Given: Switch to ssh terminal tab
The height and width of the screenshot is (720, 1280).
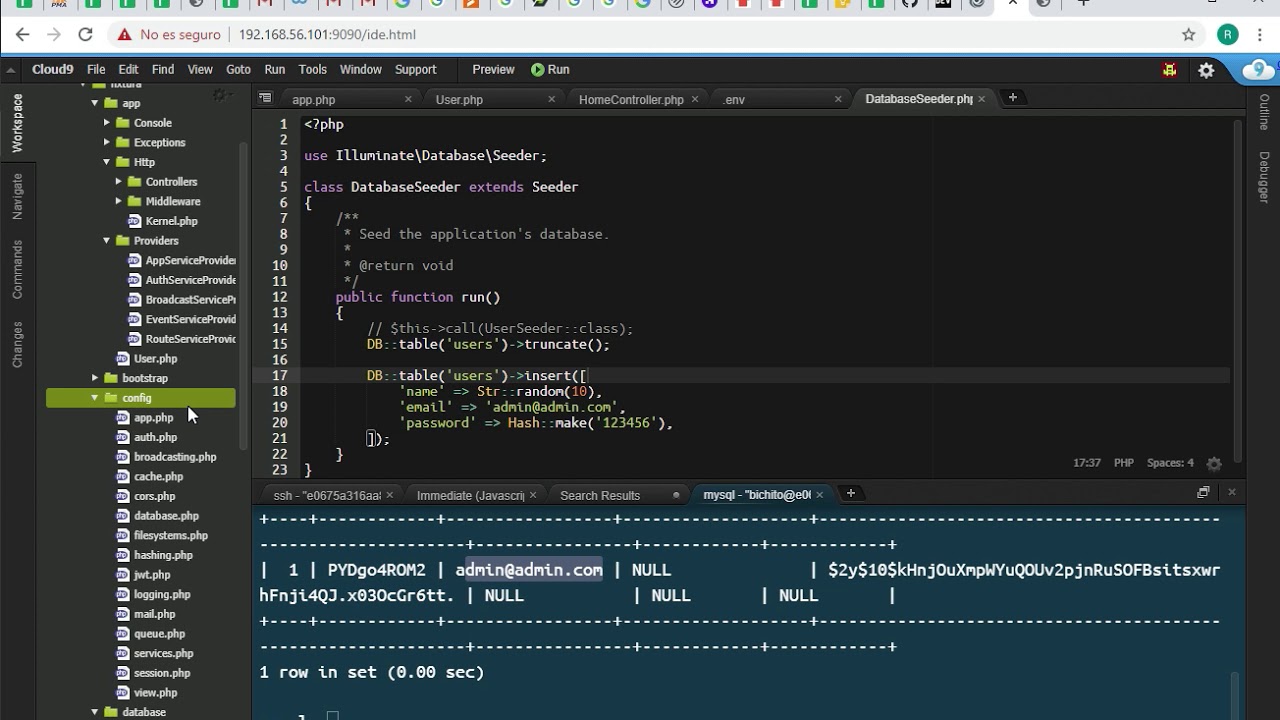Looking at the screenshot, I should [x=327, y=495].
